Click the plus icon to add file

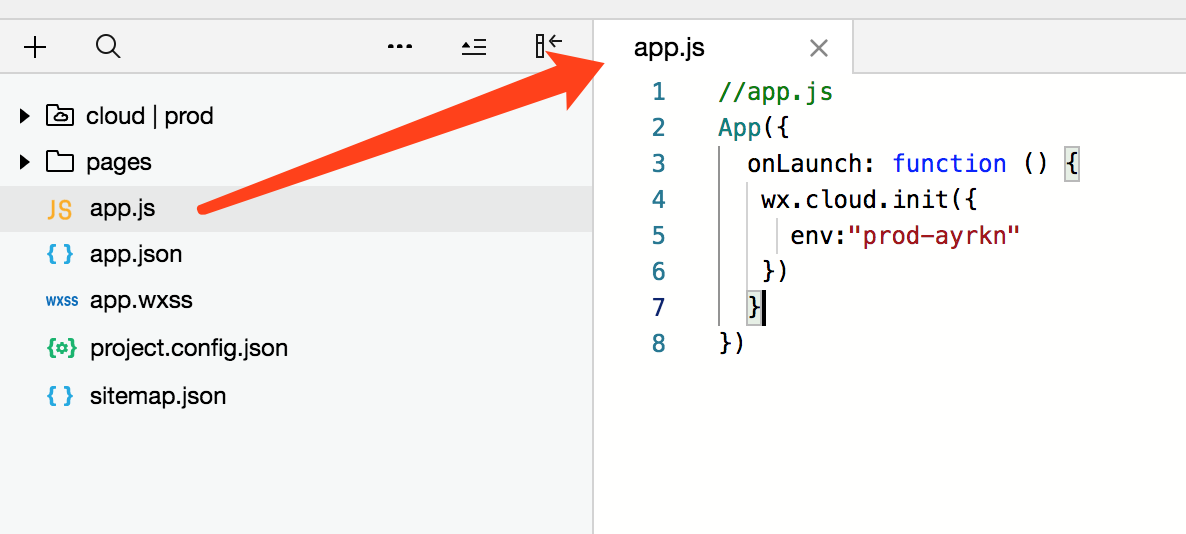[35, 47]
